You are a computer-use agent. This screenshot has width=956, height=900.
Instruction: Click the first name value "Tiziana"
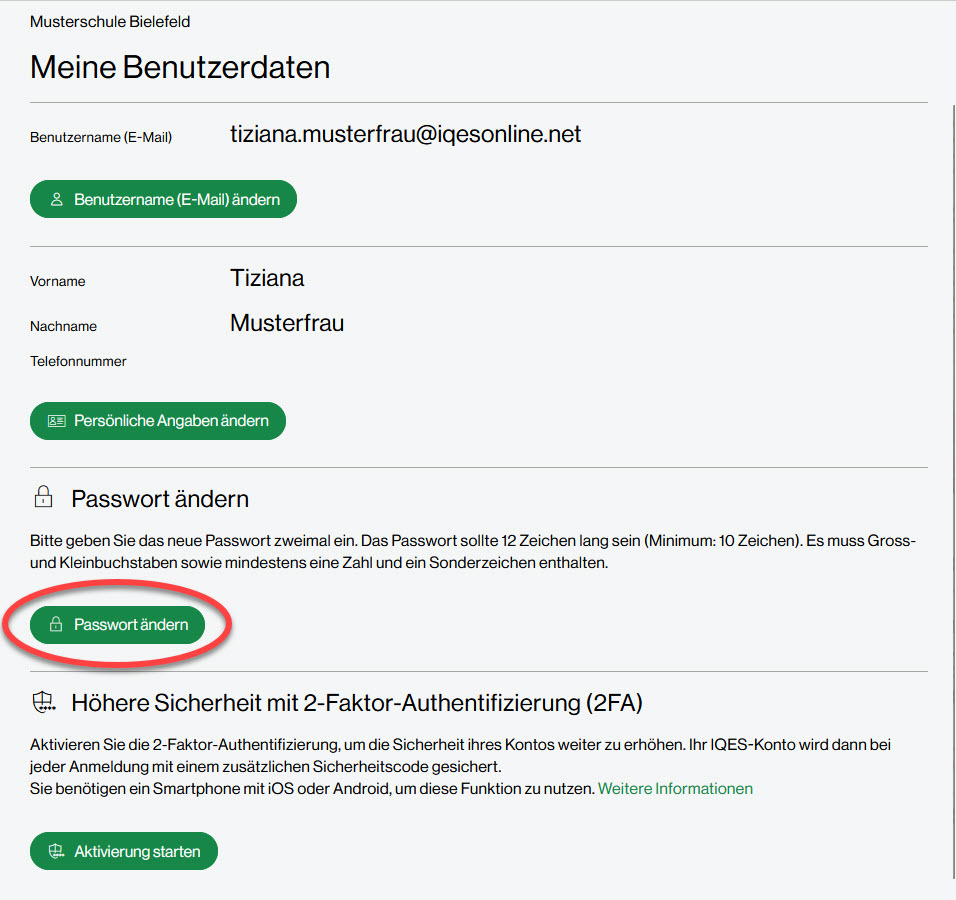coord(267,278)
